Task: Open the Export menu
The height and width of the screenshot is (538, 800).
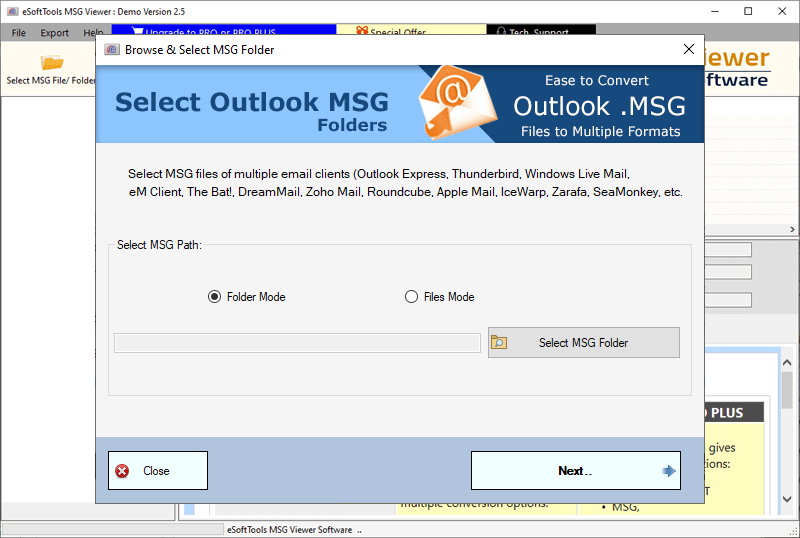Action: [55, 33]
